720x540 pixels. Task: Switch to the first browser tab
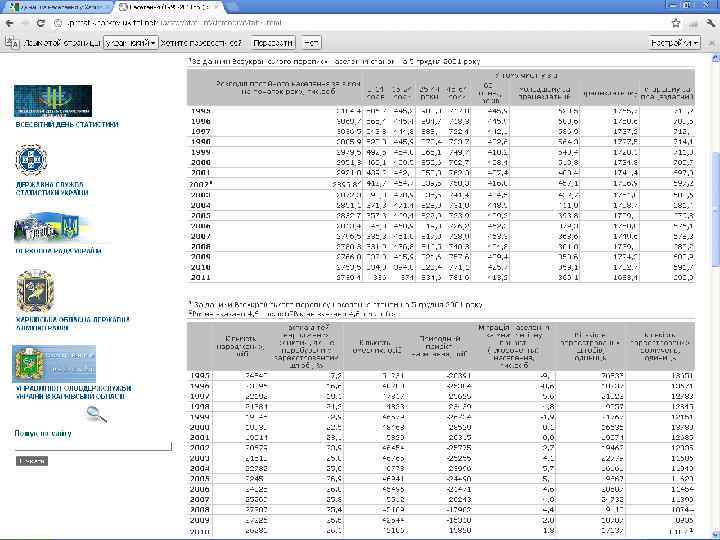(x=57, y=7)
